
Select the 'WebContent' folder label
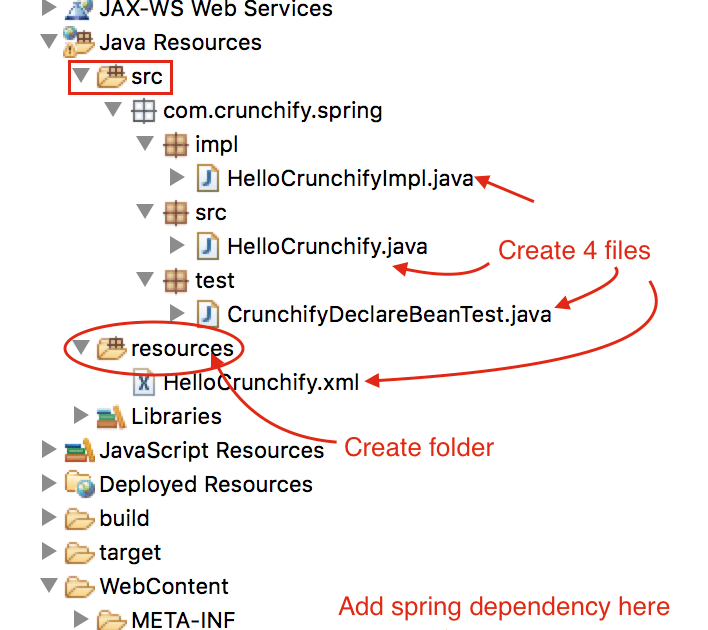[164, 587]
